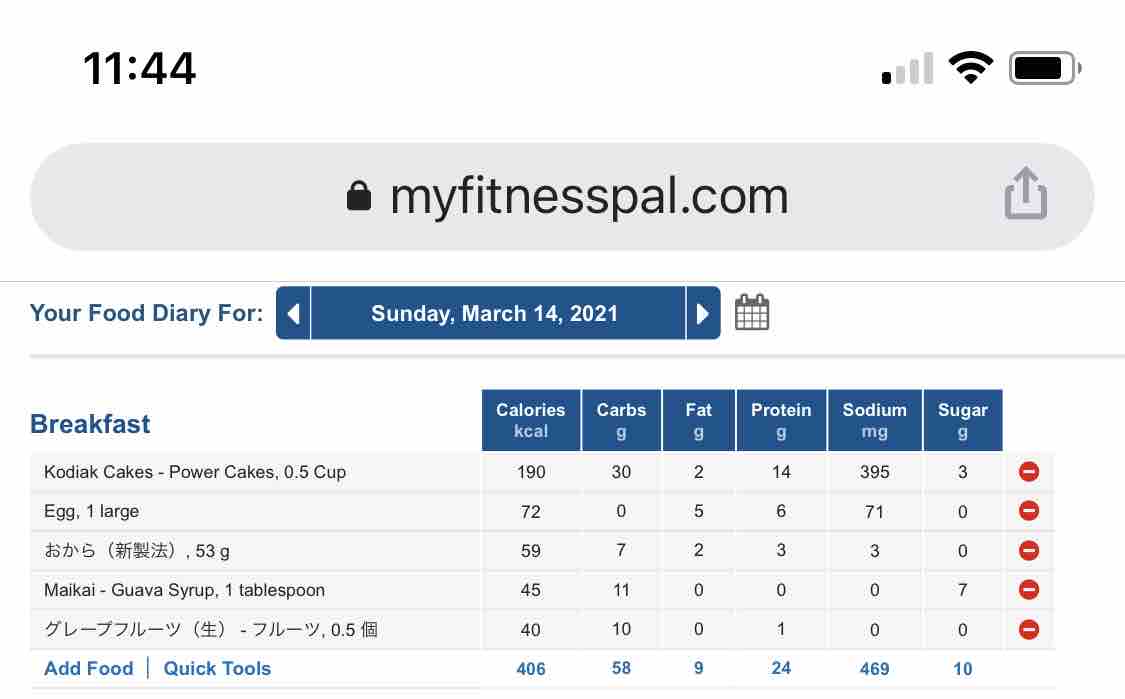Tap the address bar lock icon
This screenshot has width=1125, height=699.
pyautogui.click(x=359, y=196)
